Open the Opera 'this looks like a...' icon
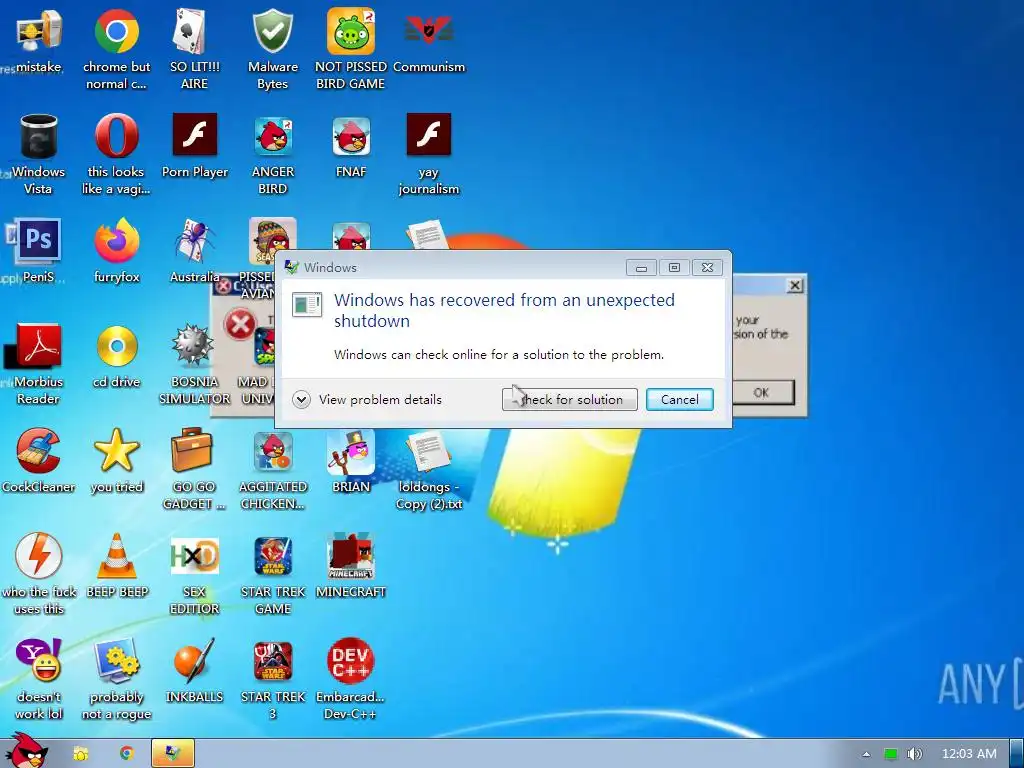 (116, 136)
